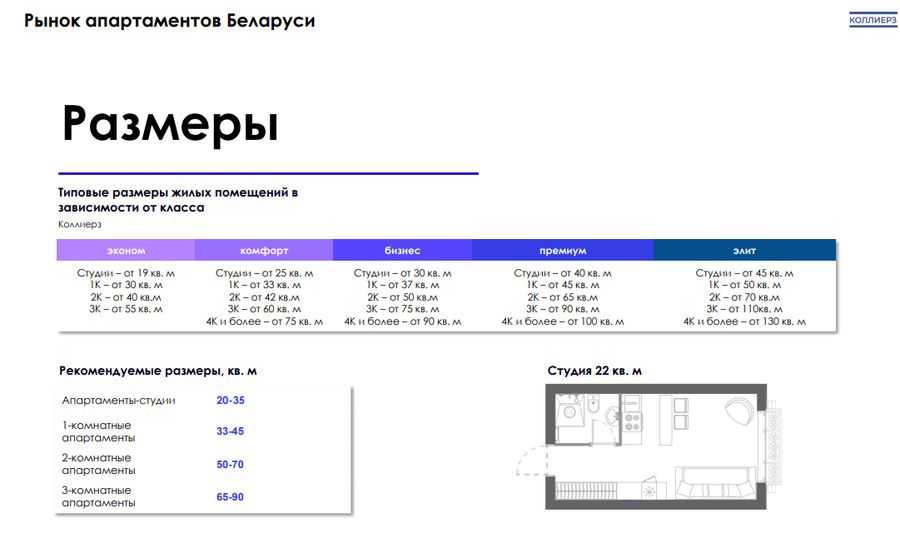Select the toilet in the bathroom plan
900x538 pixels.
[594, 405]
